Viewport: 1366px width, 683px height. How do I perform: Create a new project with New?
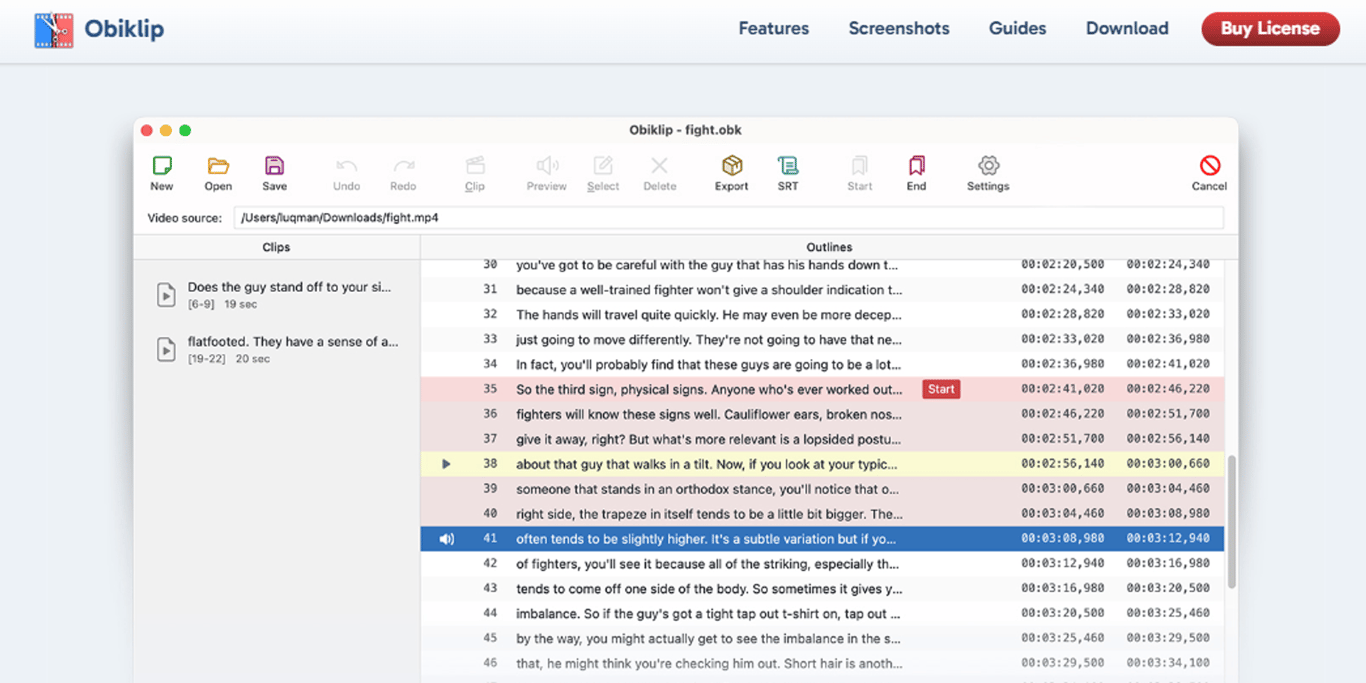click(x=162, y=166)
